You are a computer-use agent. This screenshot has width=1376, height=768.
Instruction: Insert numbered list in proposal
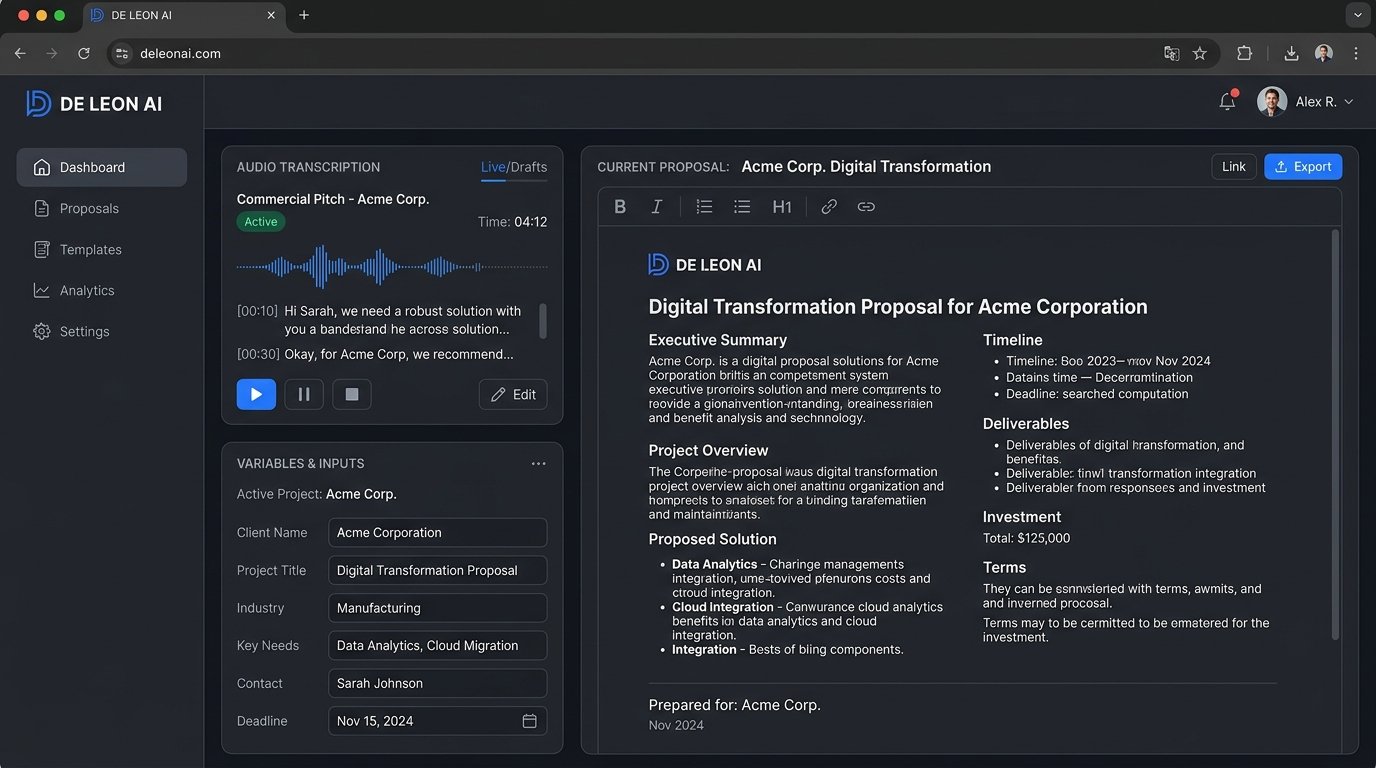pos(704,207)
